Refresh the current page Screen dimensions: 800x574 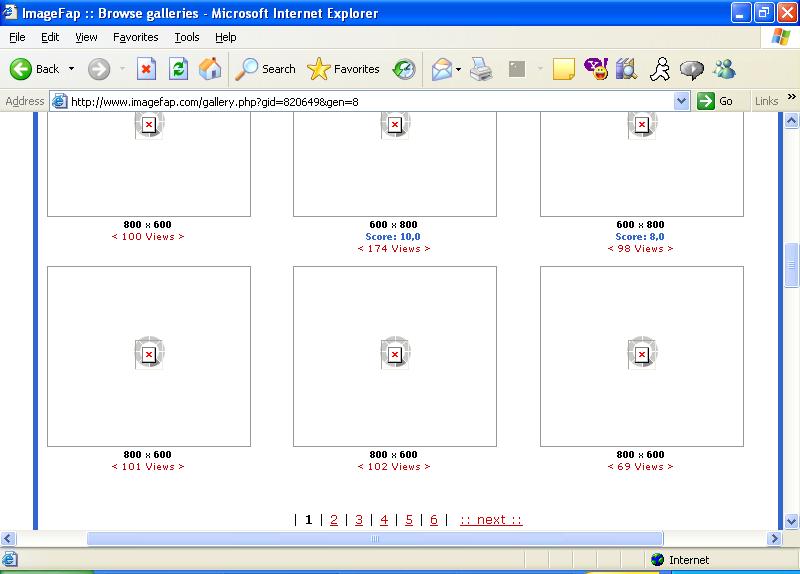[x=178, y=69]
